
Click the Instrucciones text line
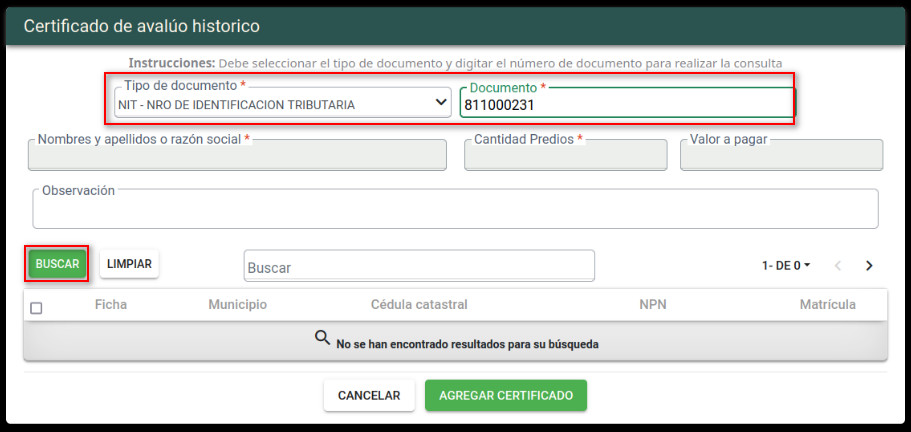click(x=456, y=63)
